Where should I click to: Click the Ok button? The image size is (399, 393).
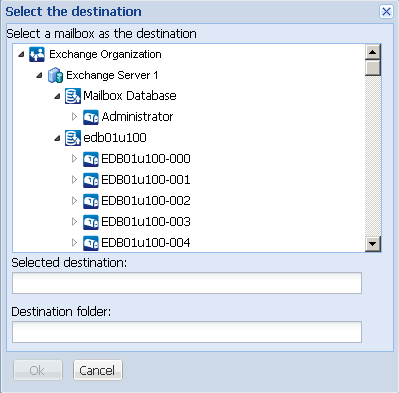pyautogui.click(x=38, y=370)
